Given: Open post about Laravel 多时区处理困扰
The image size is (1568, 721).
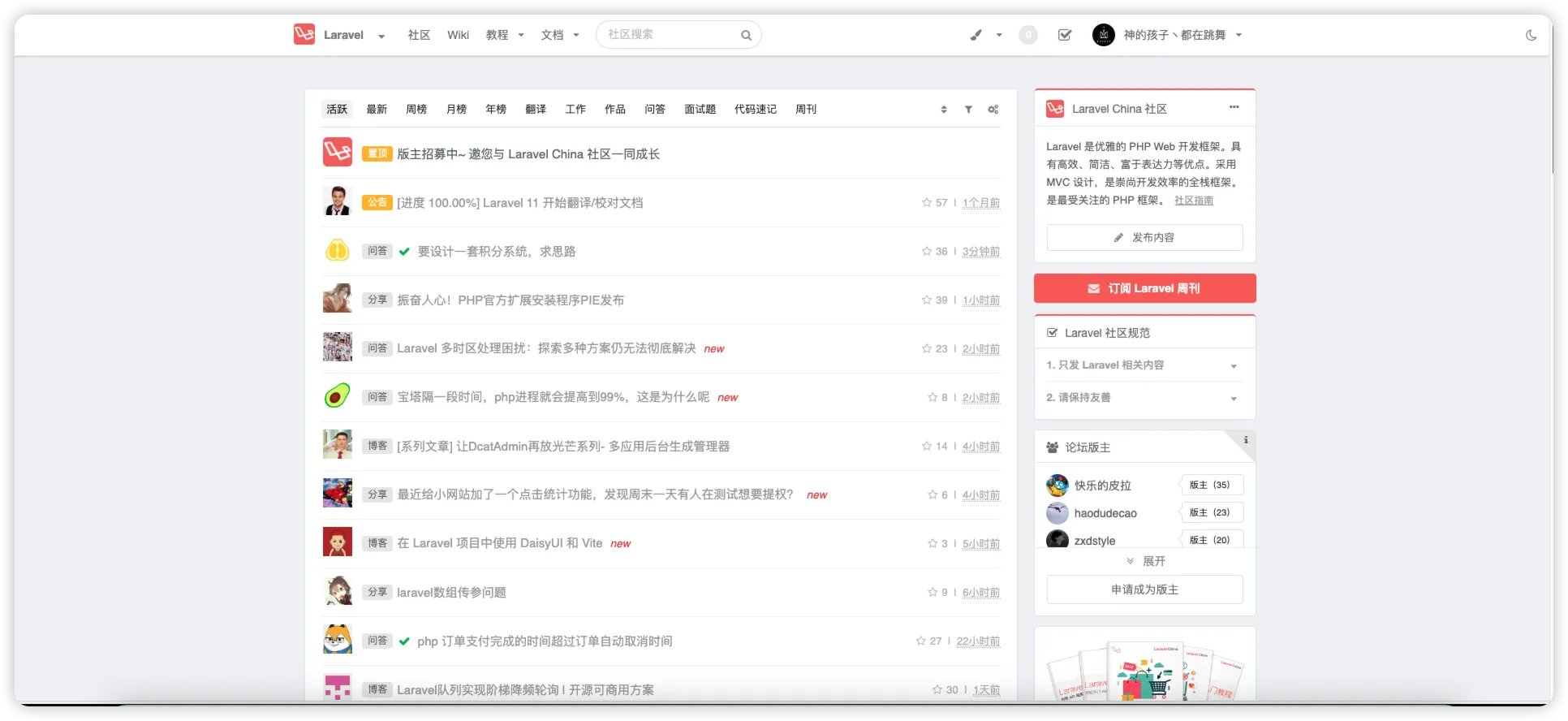Looking at the screenshot, I should tap(546, 348).
